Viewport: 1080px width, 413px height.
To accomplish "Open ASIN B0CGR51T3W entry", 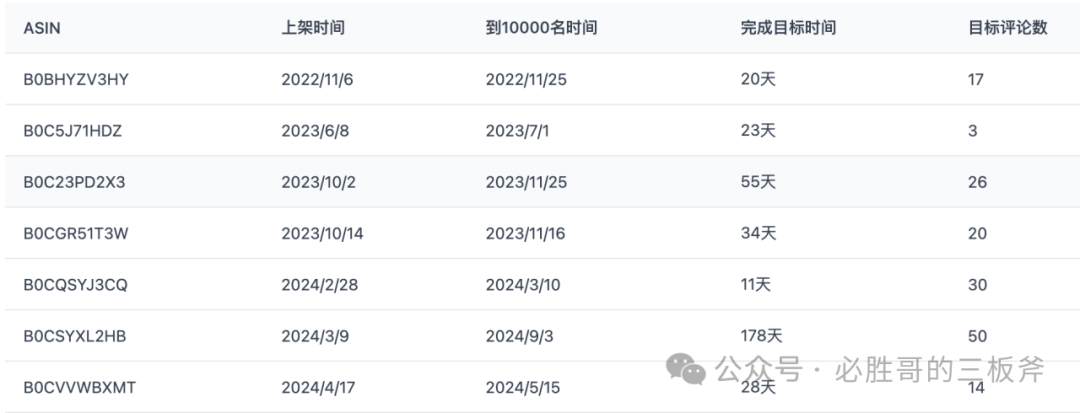I will tap(76, 233).
